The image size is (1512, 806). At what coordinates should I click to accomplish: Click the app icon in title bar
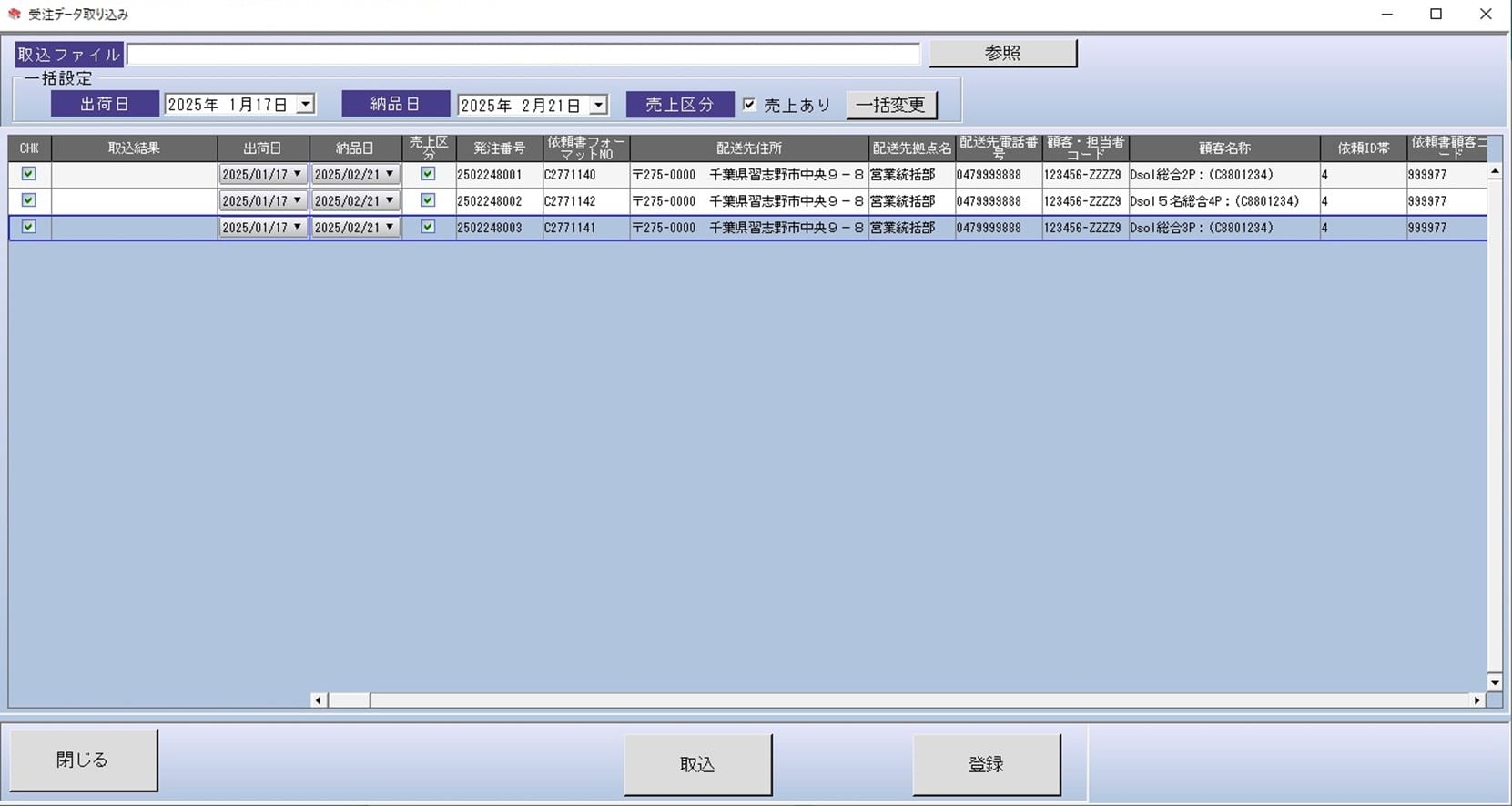14,14
